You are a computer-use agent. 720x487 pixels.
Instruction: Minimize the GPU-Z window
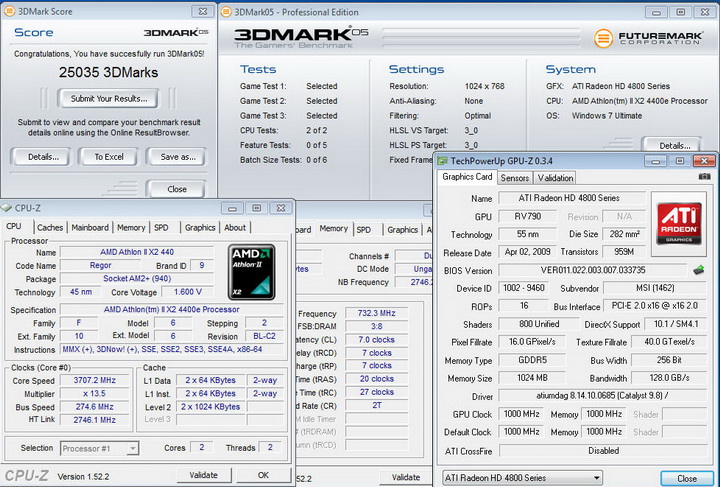coord(656,161)
